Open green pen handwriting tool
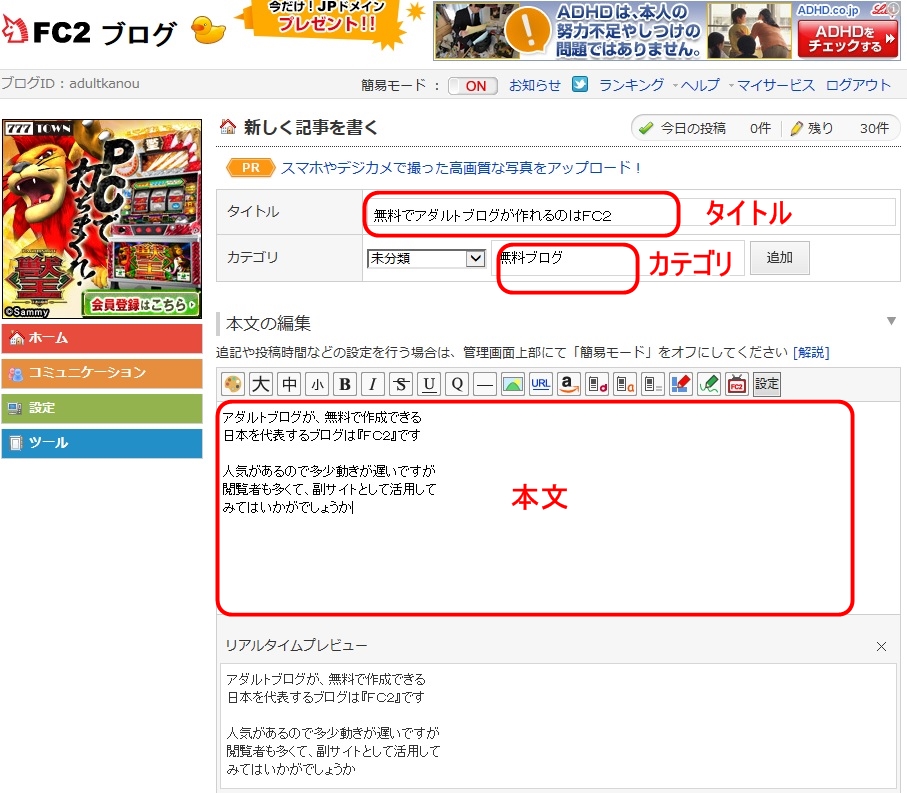This screenshot has width=907, height=793. coord(709,384)
